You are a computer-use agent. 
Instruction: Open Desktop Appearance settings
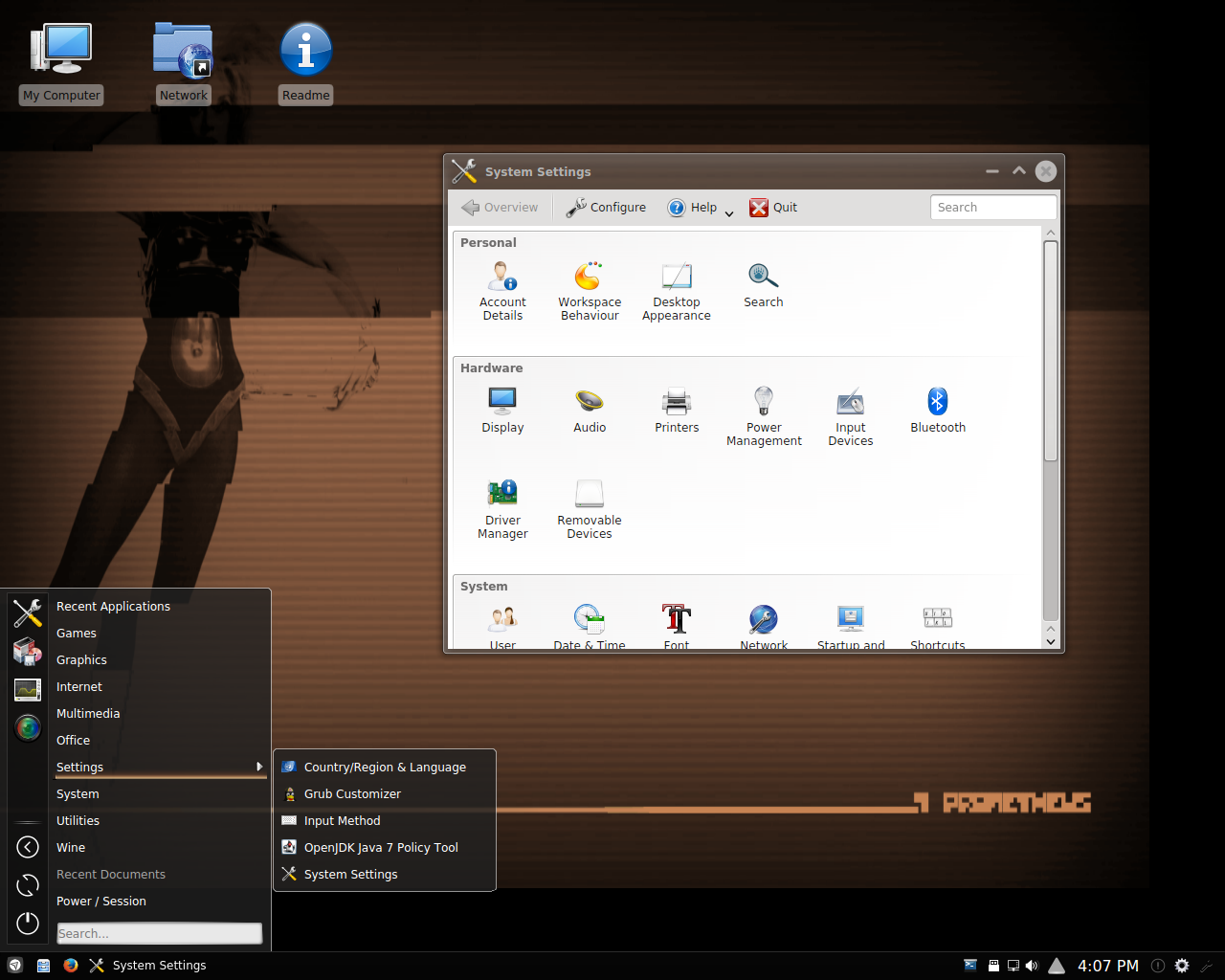click(x=677, y=291)
